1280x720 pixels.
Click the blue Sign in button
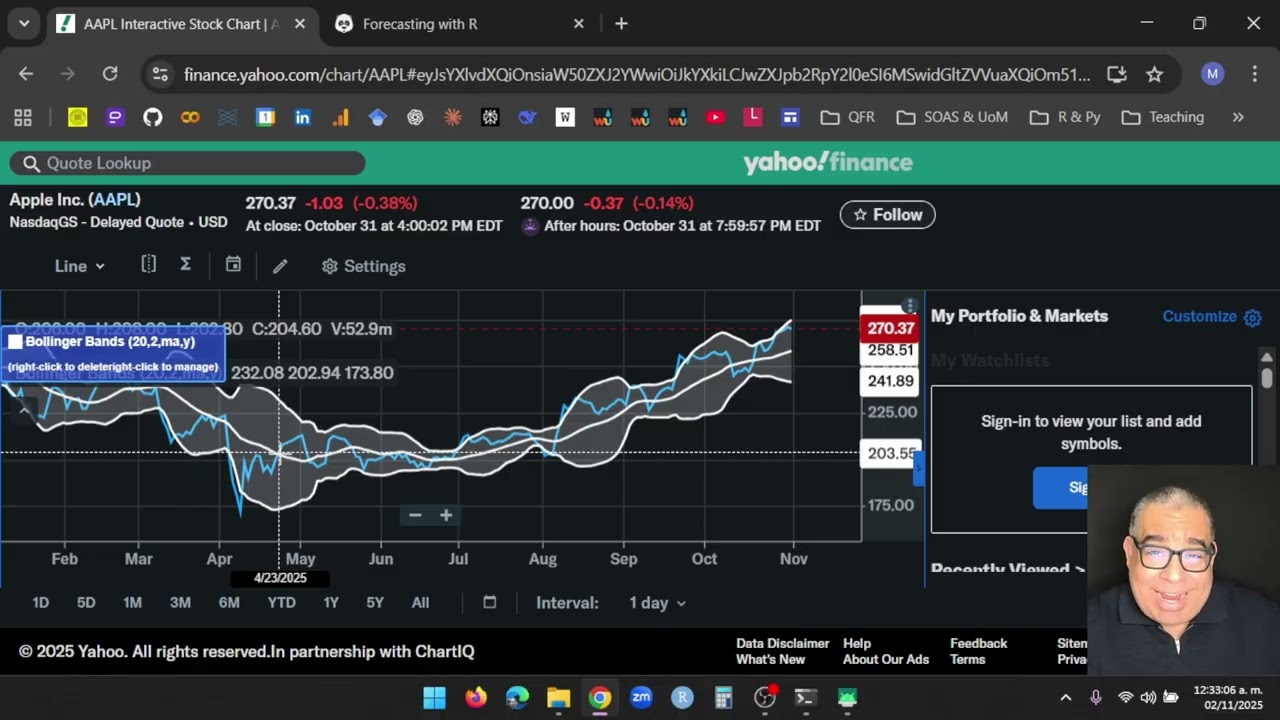(x=1060, y=487)
